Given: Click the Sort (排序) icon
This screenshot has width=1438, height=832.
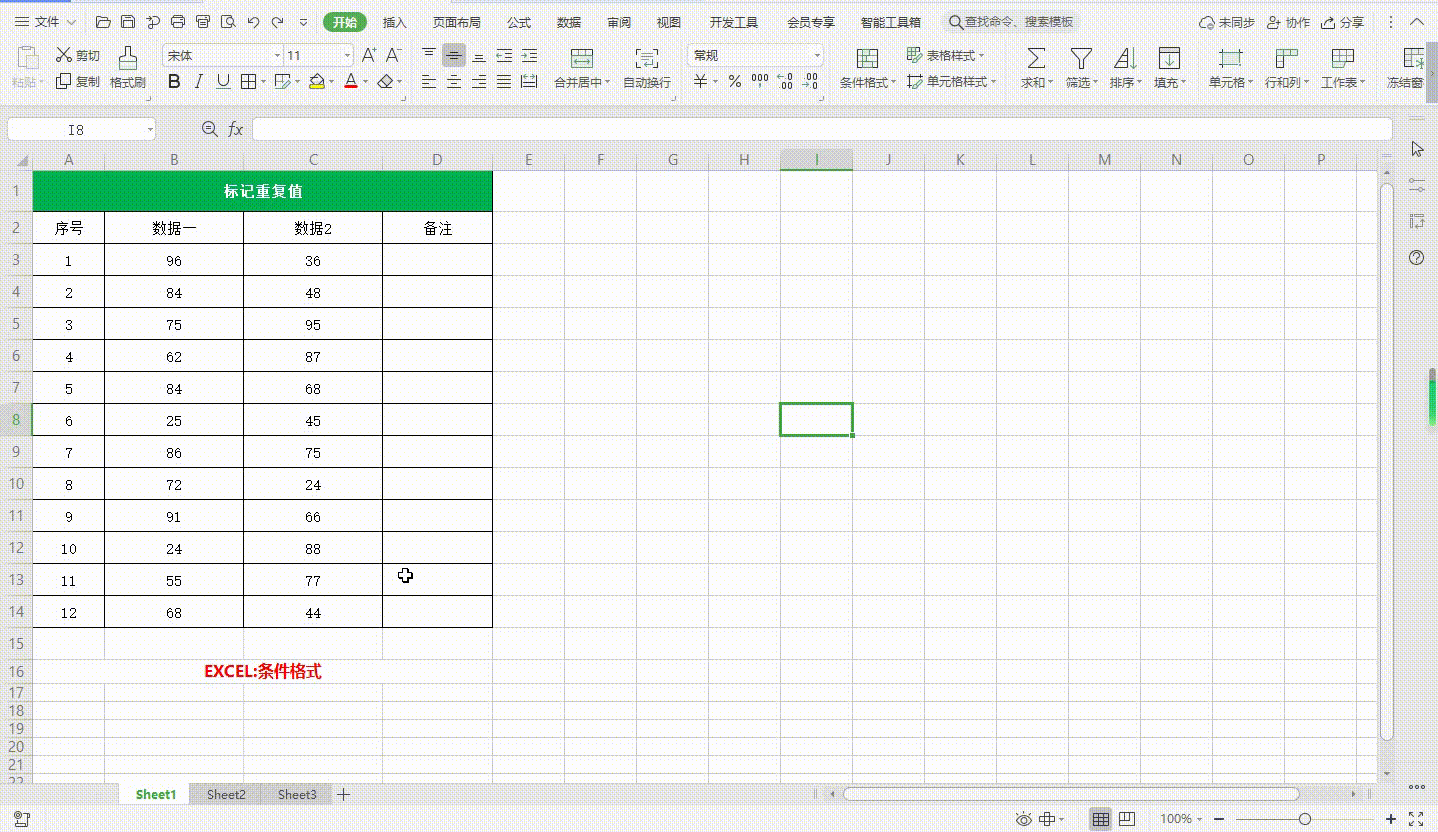Looking at the screenshot, I should tap(1125, 58).
